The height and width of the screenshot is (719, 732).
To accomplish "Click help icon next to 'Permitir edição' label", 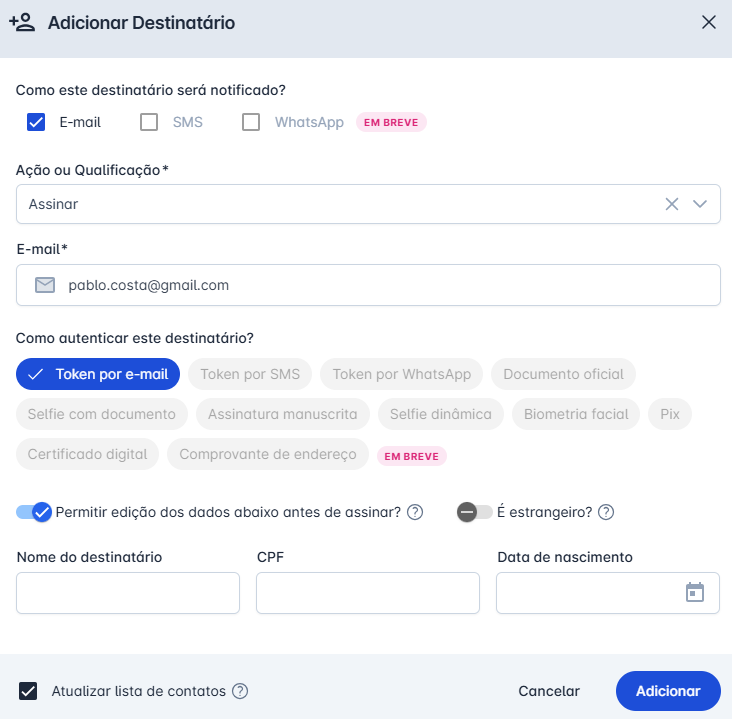I will (415, 512).
